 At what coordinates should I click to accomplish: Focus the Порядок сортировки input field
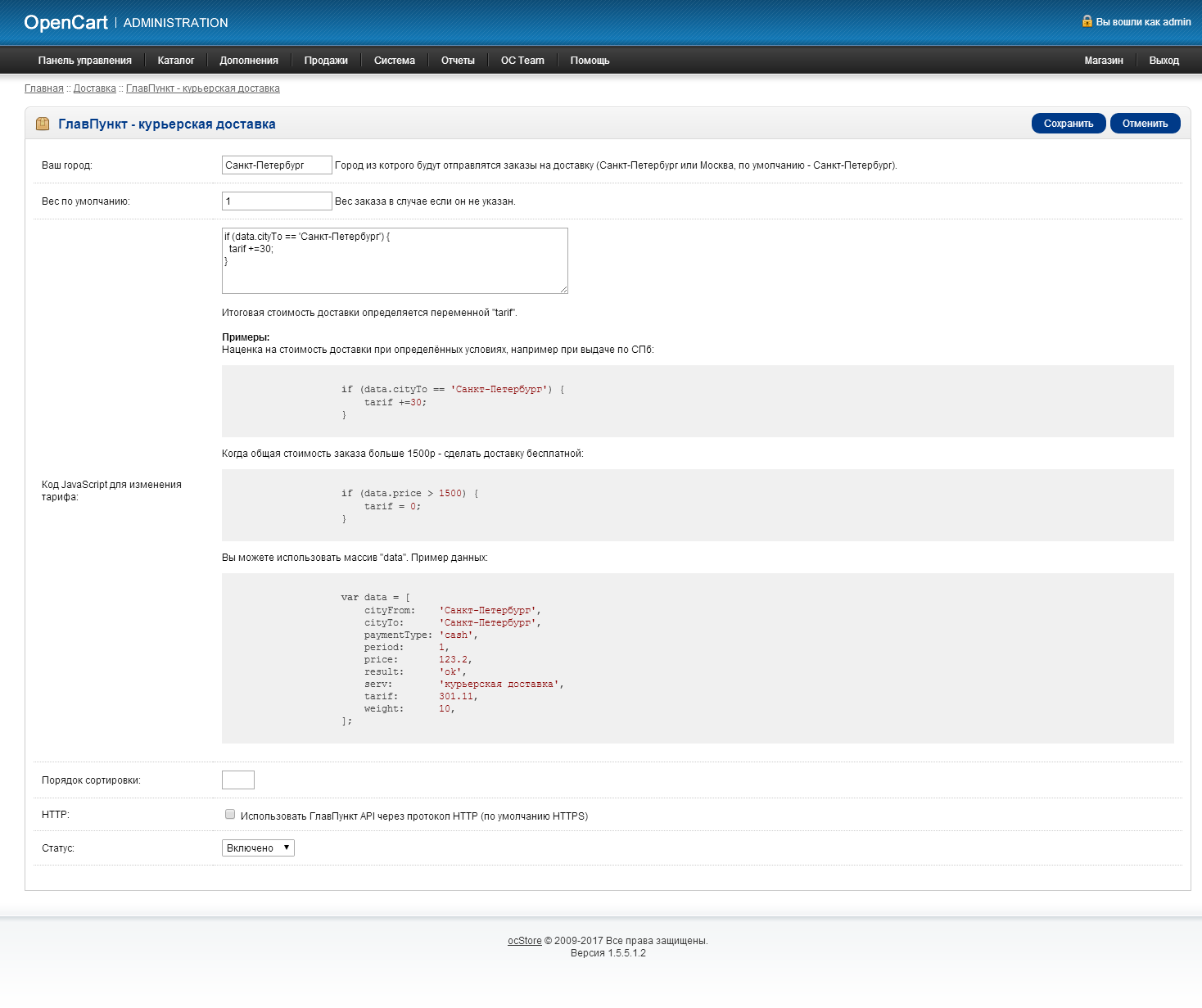[x=238, y=780]
